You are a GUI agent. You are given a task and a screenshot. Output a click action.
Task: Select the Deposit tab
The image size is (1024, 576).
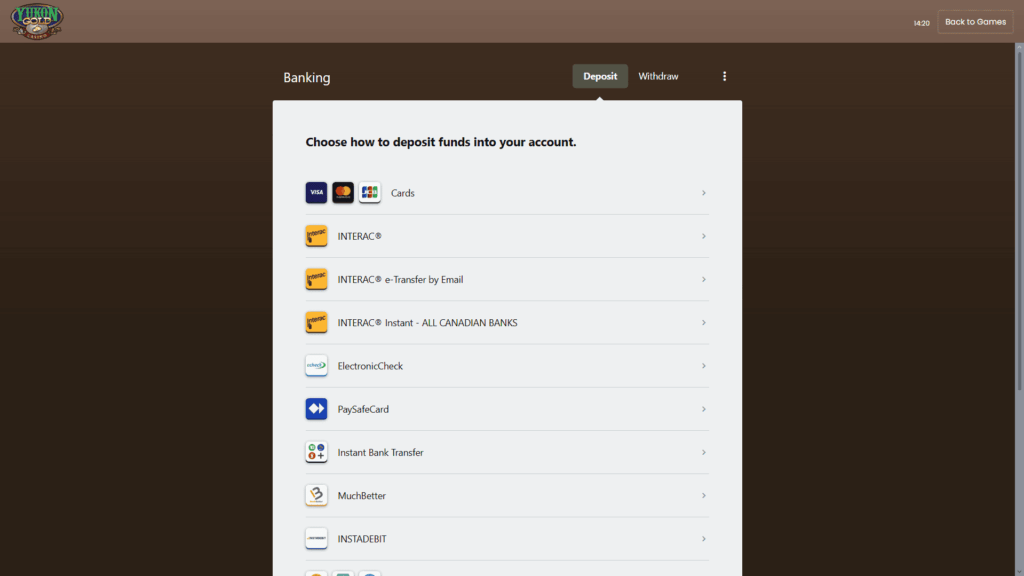(600, 75)
